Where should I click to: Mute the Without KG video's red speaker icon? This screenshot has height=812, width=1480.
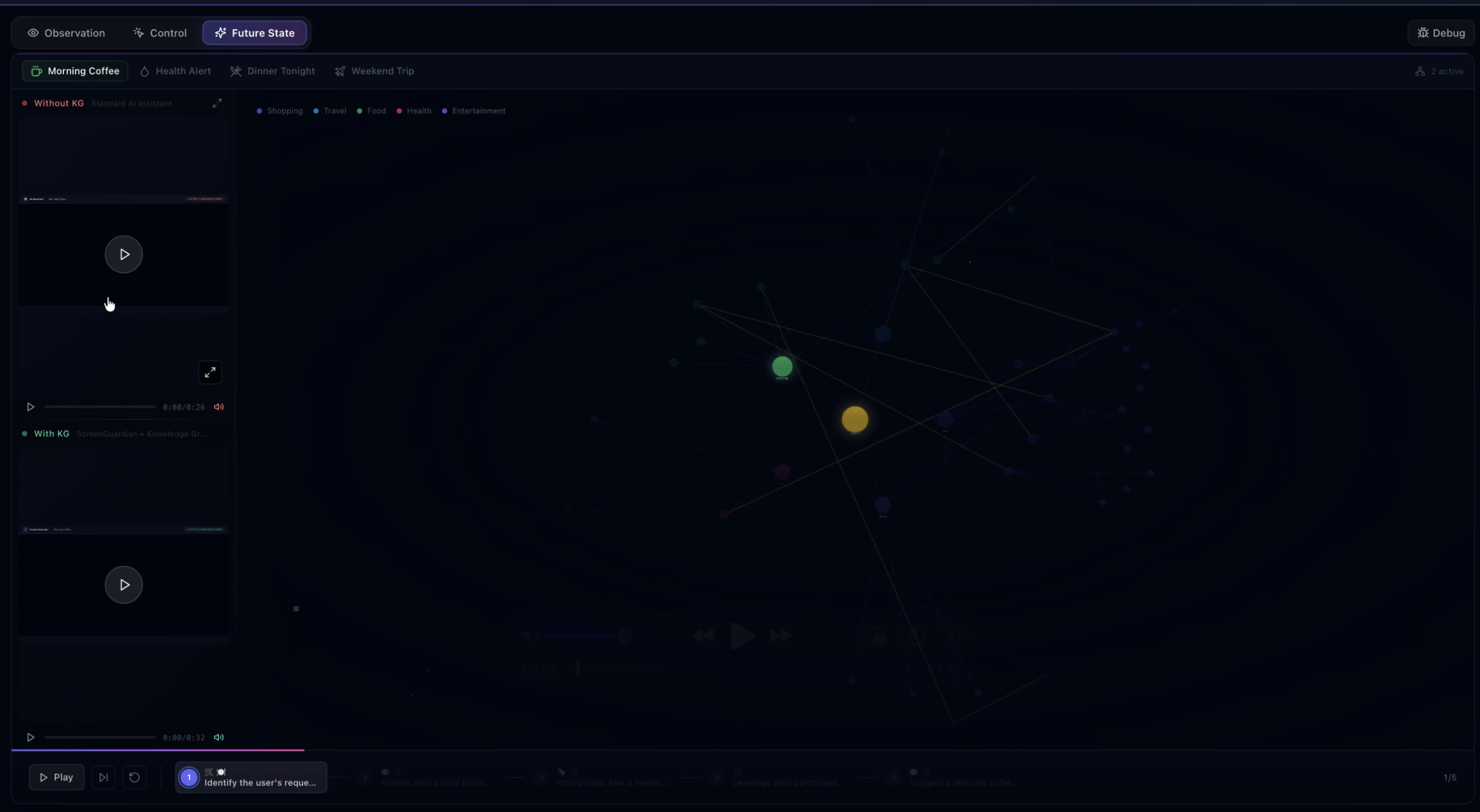point(219,407)
